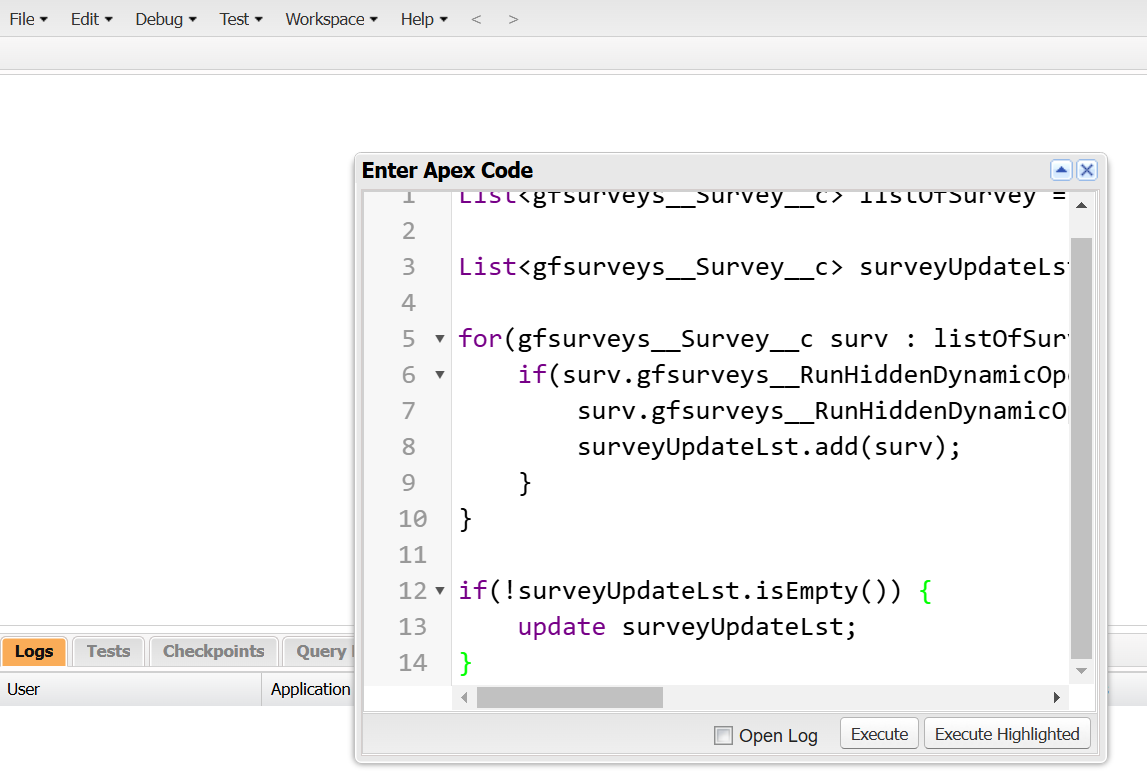Viewport: 1147px width, 783px height.
Task: Open the Debug menu
Action: 166,19
